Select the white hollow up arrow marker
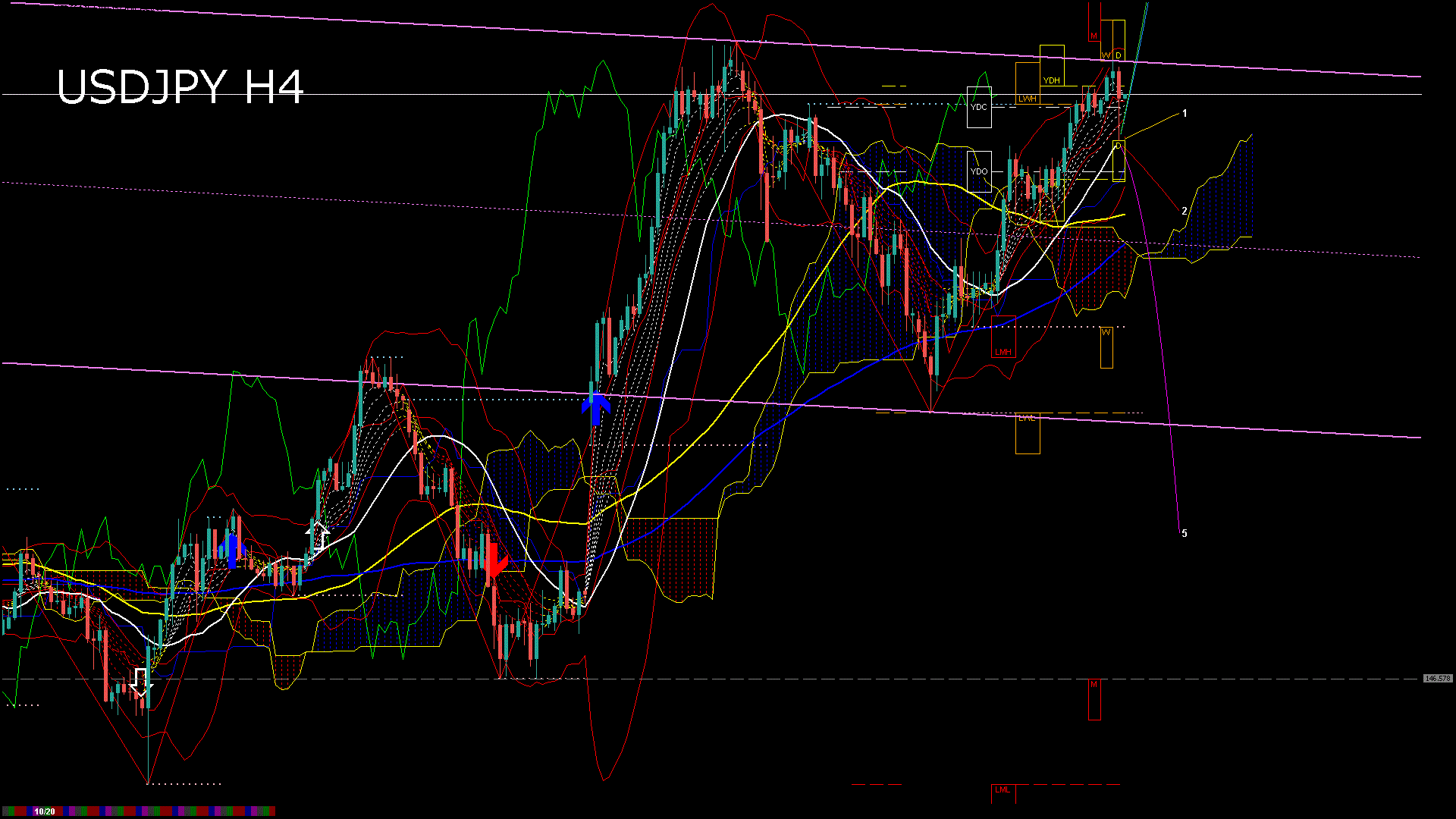This screenshot has width=1456, height=819. tap(318, 536)
